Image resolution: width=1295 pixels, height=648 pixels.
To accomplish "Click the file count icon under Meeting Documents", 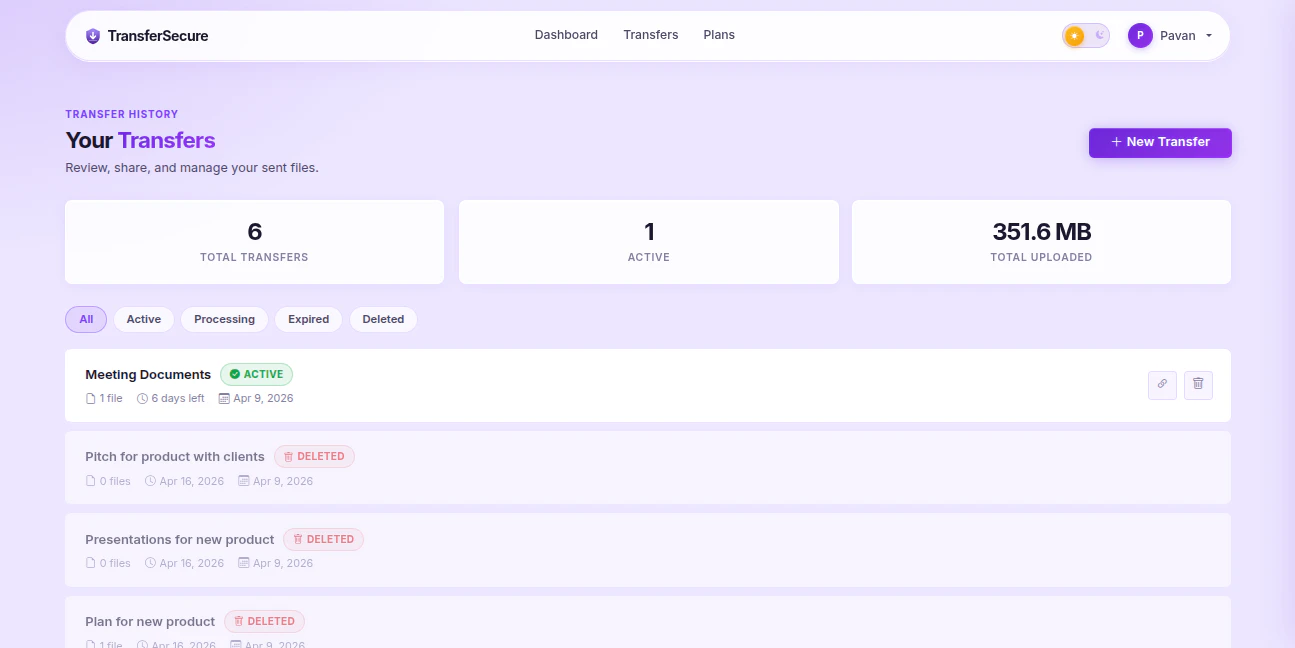I will click(89, 398).
